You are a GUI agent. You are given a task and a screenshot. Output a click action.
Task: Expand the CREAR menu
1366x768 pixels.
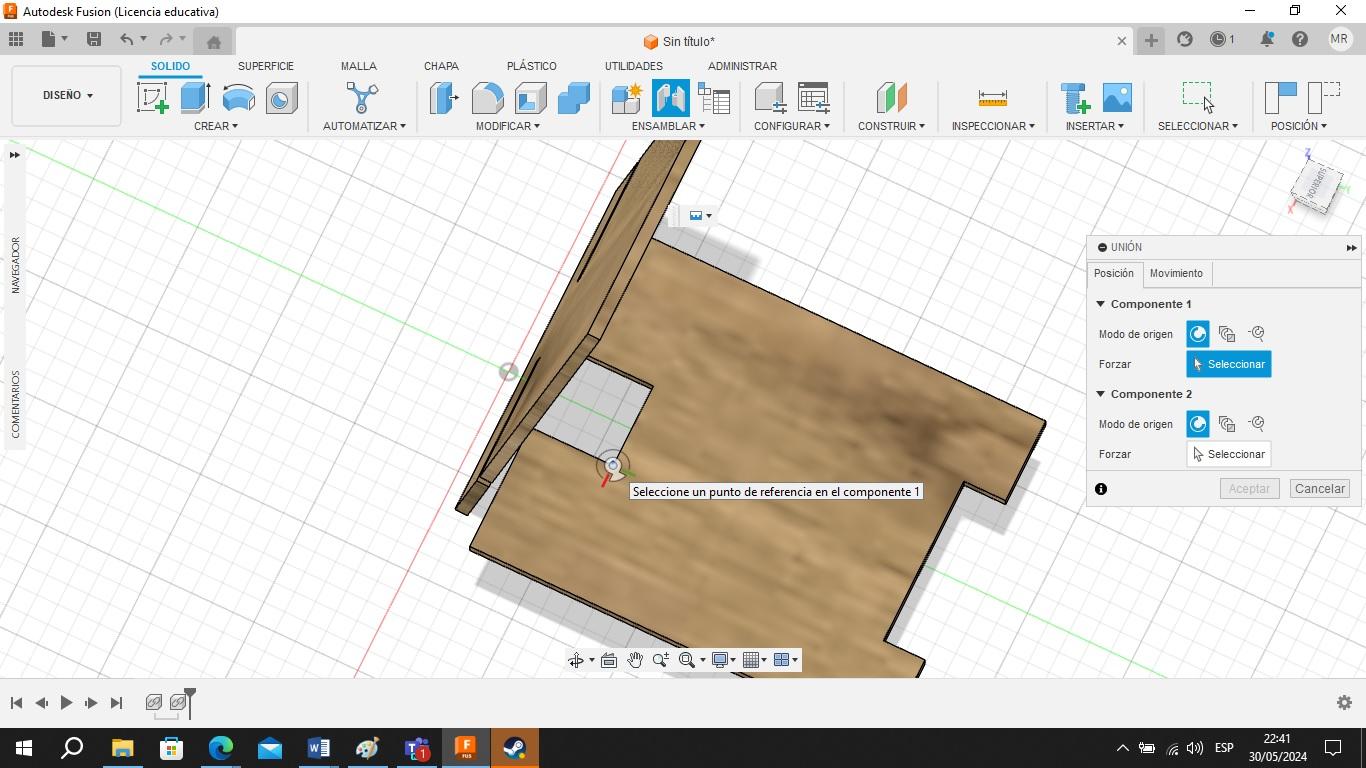[216, 126]
